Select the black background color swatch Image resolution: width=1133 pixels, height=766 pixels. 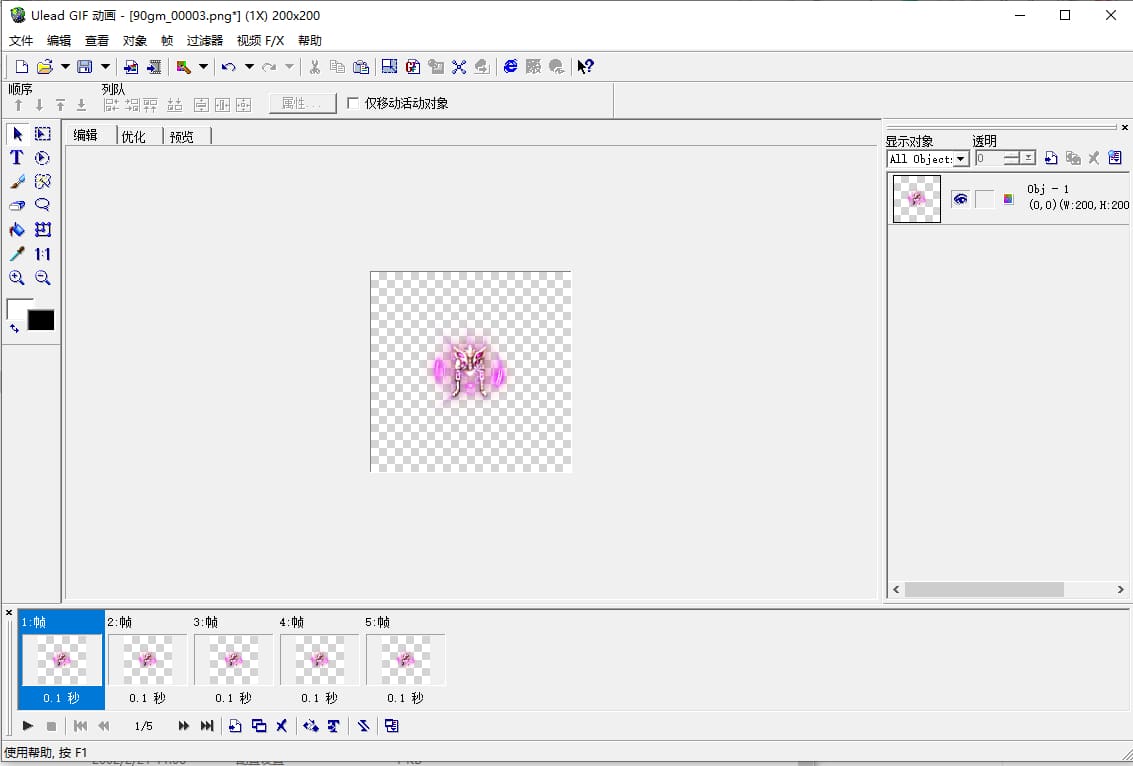(x=40, y=320)
